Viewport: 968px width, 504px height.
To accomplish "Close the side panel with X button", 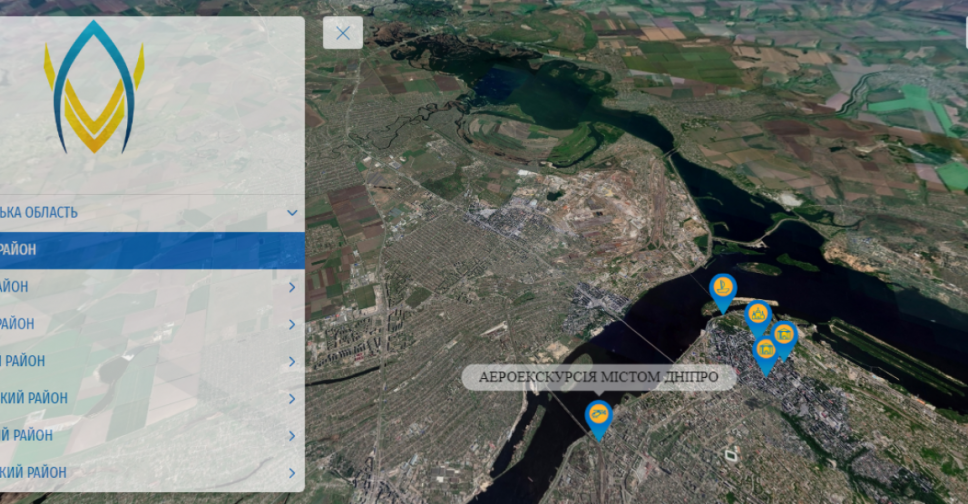I will (x=343, y=33).
